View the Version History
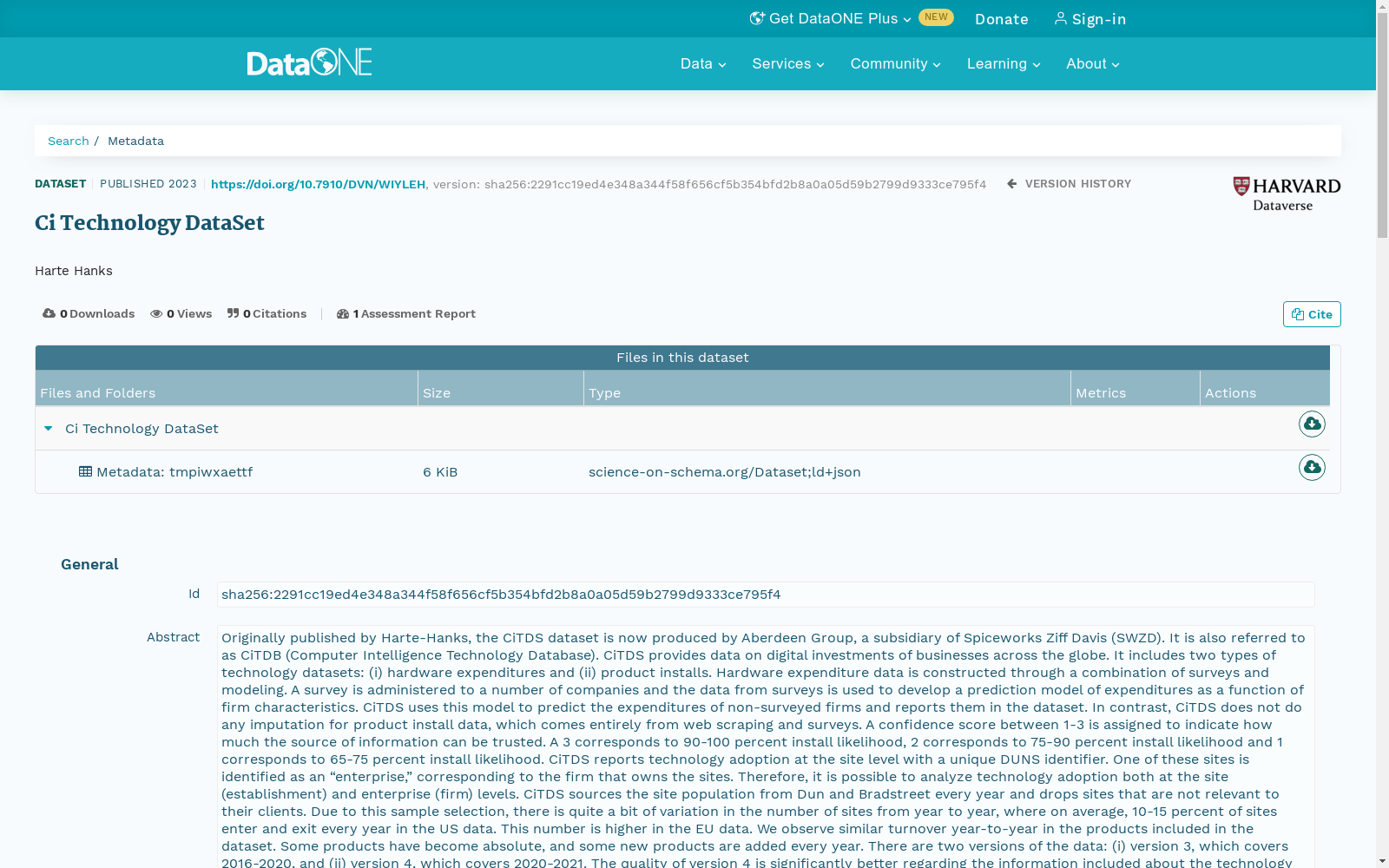This screenshot has width=1389, height=868. pos(1070,183)
